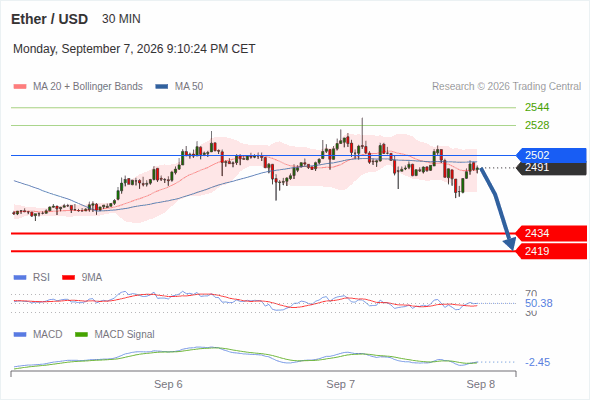Click the '9MA' legend label
The width and height of the screenshot is (590, 400).
click(92, 278)
